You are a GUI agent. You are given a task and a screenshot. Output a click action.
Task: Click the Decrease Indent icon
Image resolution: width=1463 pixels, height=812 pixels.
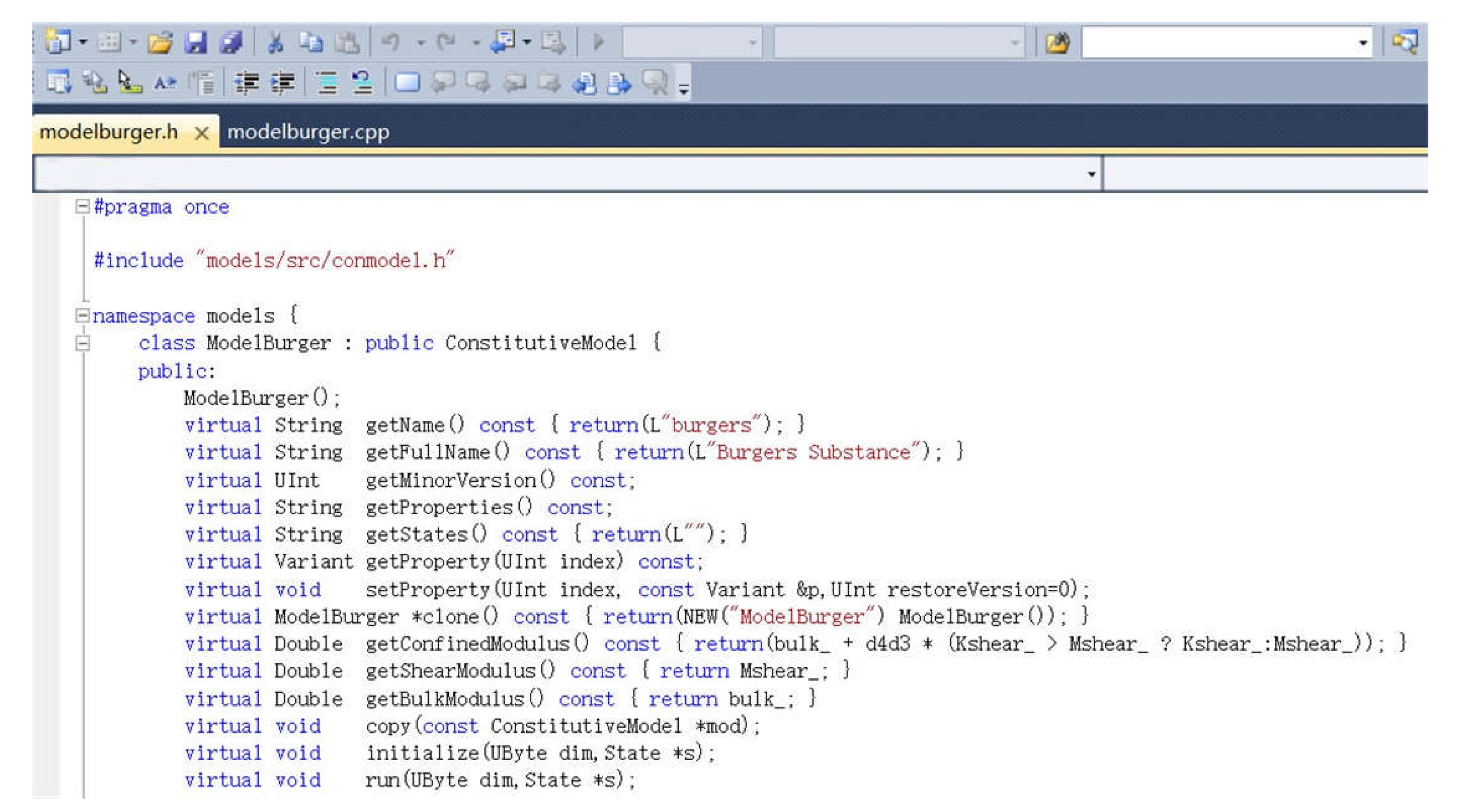[247, 83]
